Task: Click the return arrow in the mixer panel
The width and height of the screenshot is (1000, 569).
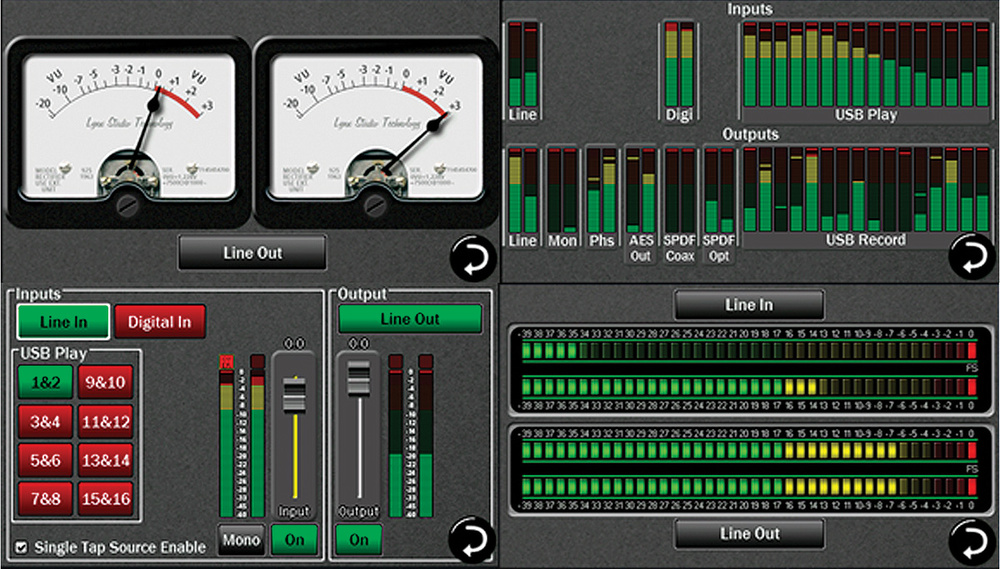Action: click(470, 540)
